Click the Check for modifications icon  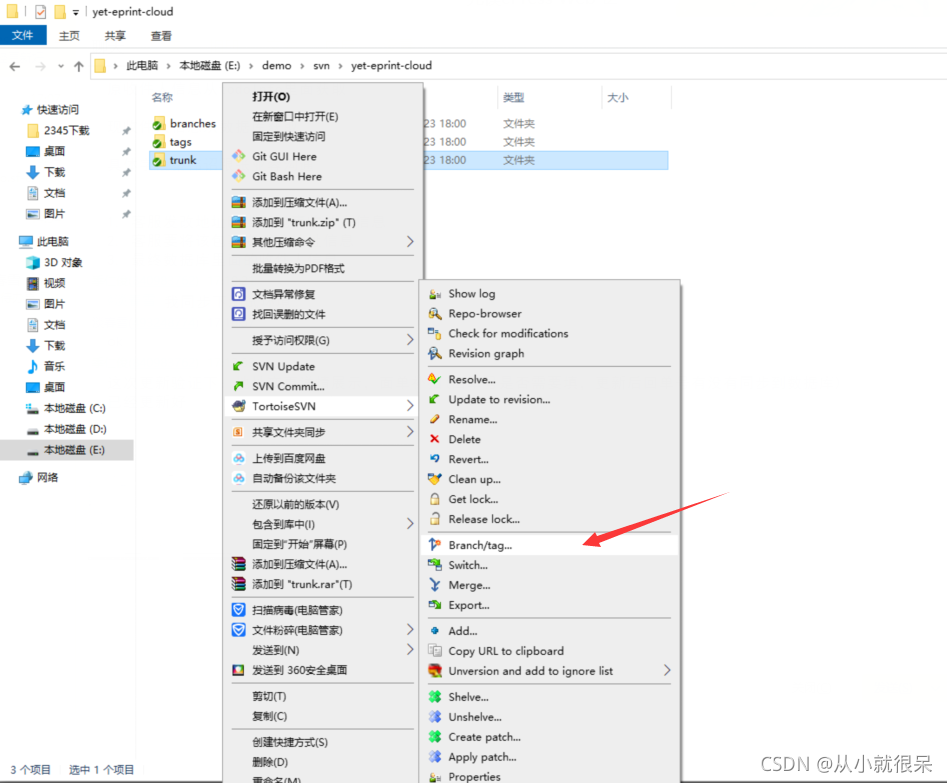[x=435, y=334]
